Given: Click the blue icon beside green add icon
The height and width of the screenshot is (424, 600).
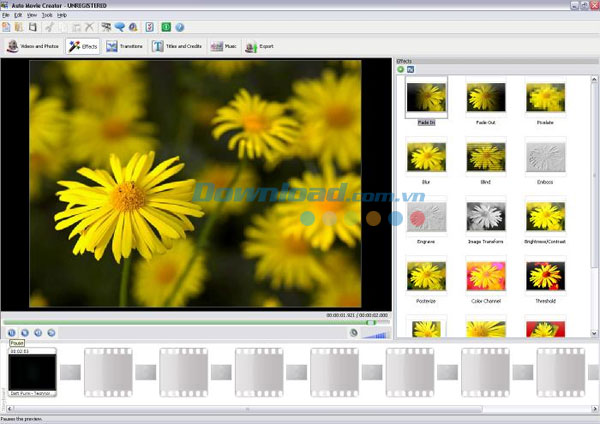Looking at the screenshot, I should pyautogui.click(x=411, y=69).
